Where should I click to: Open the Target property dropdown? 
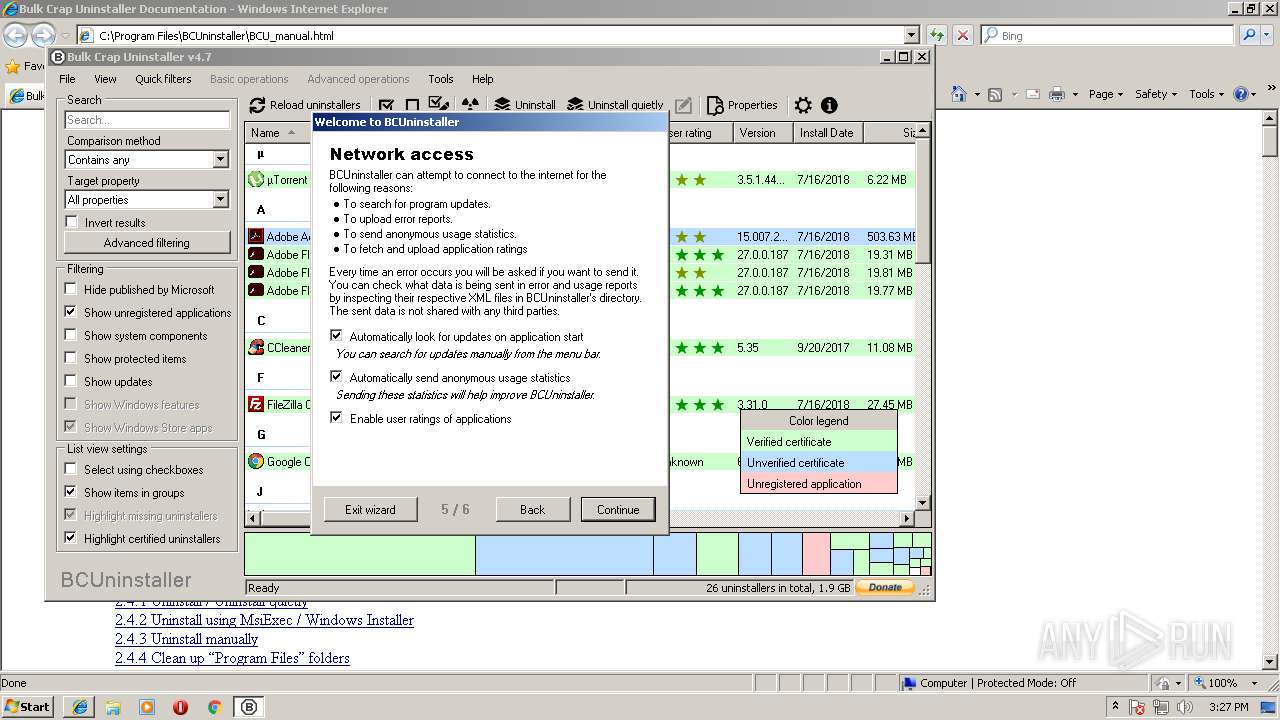[221, 200]
